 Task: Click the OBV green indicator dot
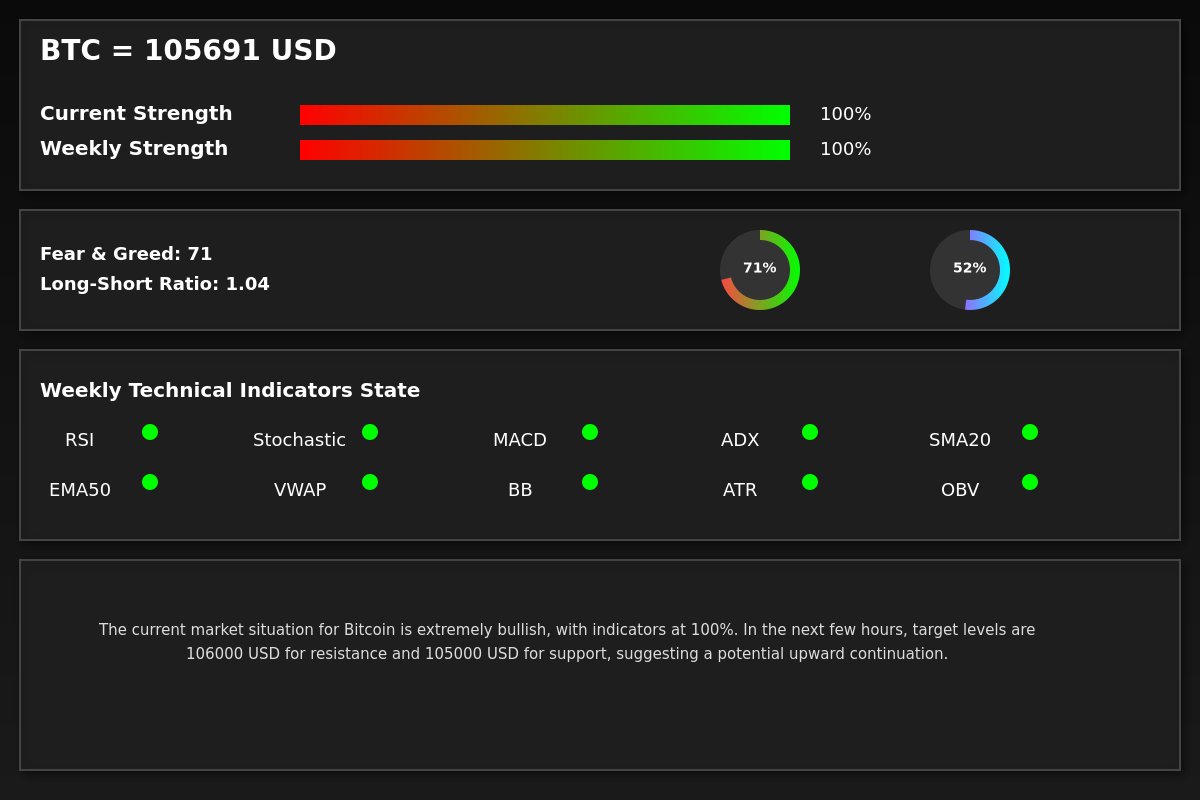(1030, 482)
